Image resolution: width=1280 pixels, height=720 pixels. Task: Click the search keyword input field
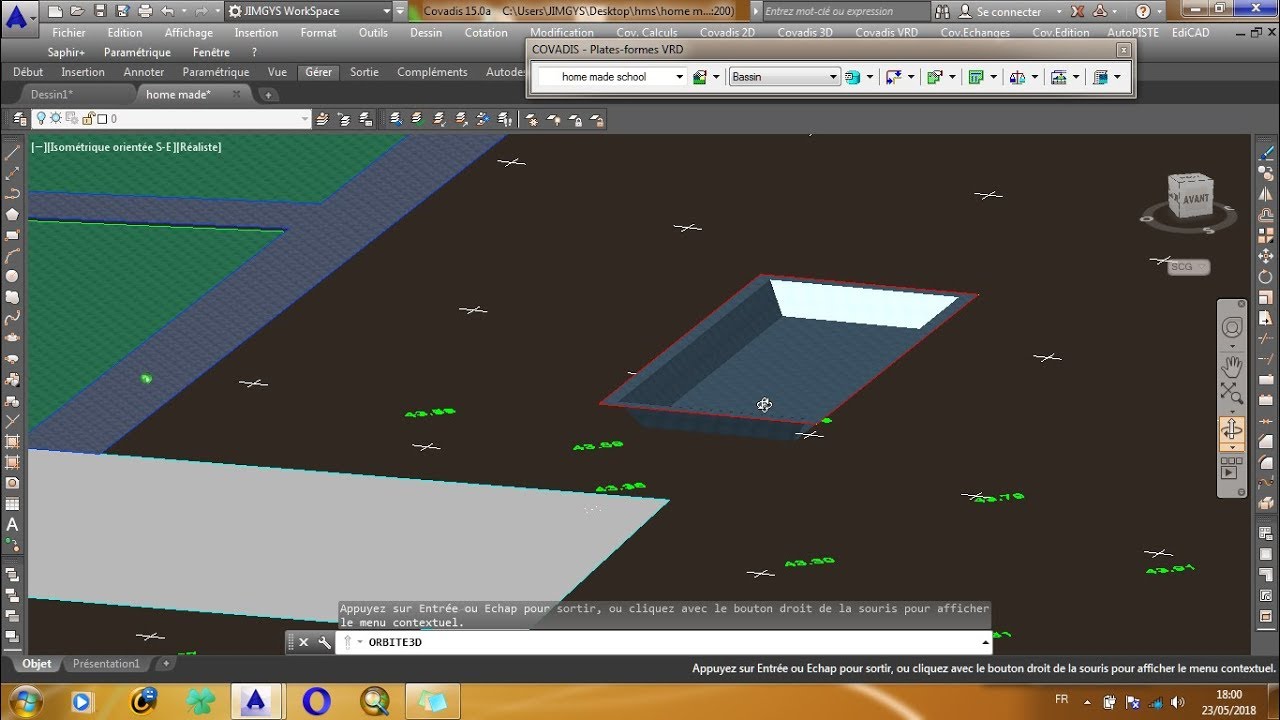pyautogui.click(x=846, y=11)
